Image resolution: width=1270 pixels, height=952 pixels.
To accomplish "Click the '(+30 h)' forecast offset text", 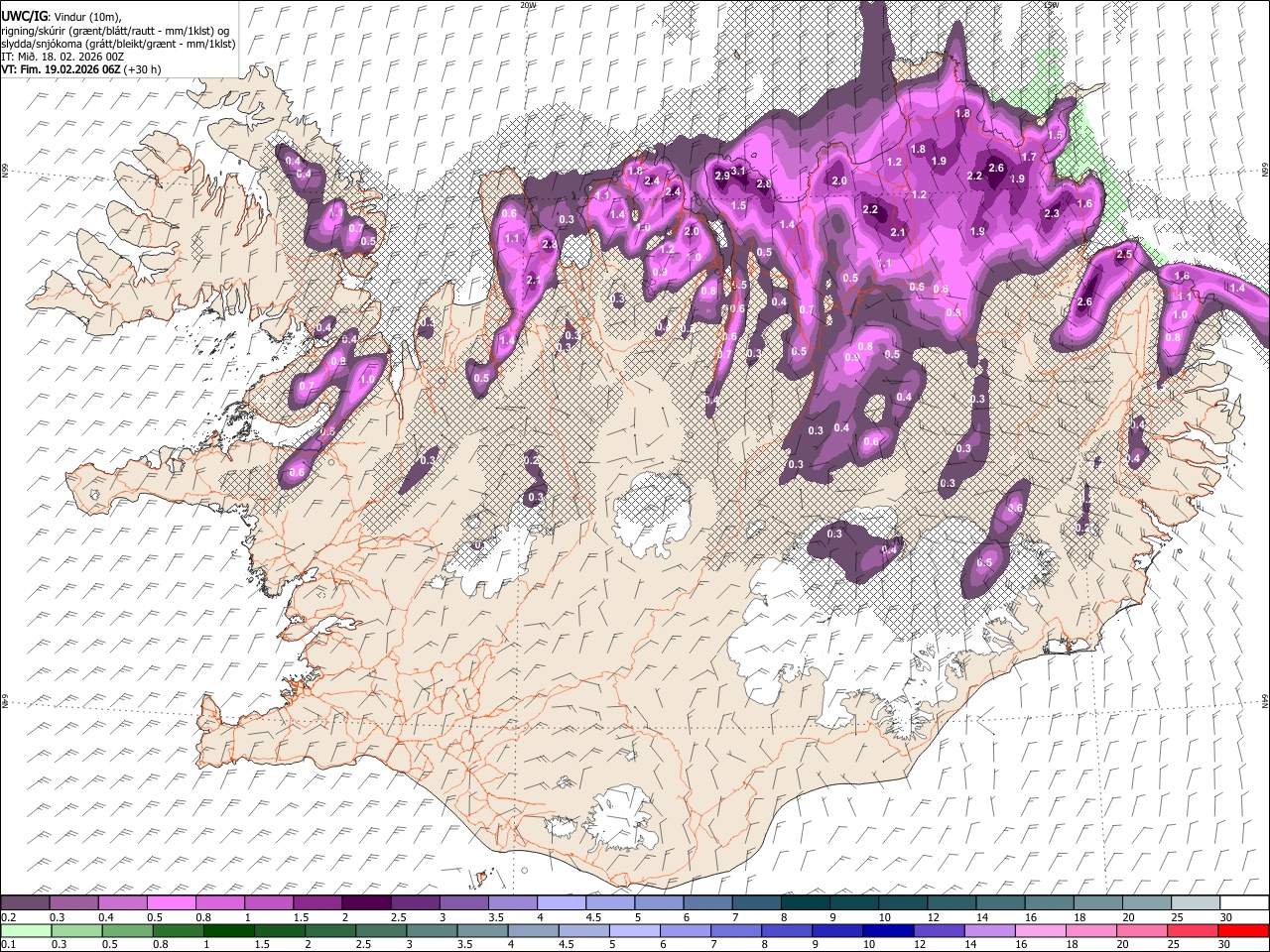I will (x=143, y=69).
